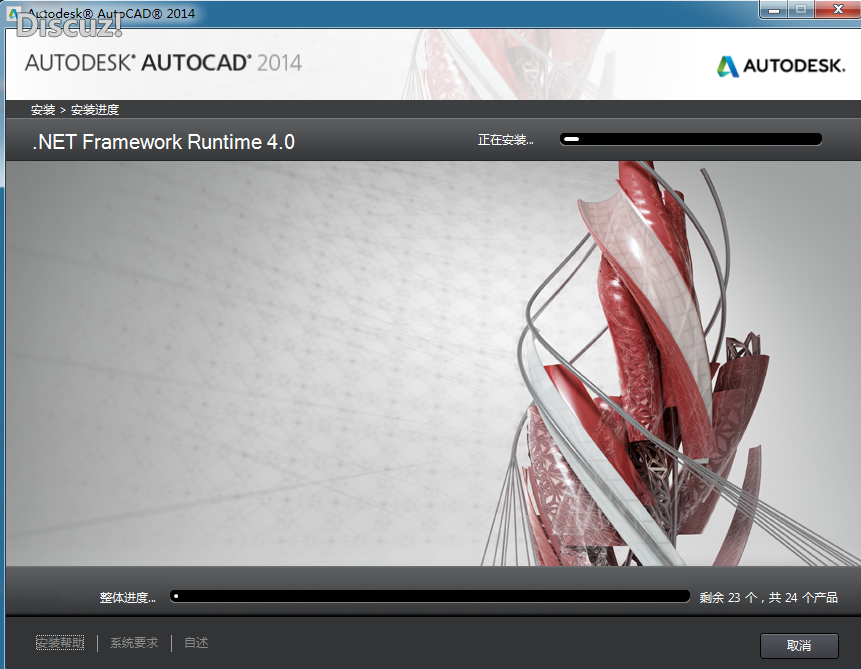Click the AUTODESK AUTOCAD 2014 header title
The height and width of the screenshot is (669, 861).
163,63
